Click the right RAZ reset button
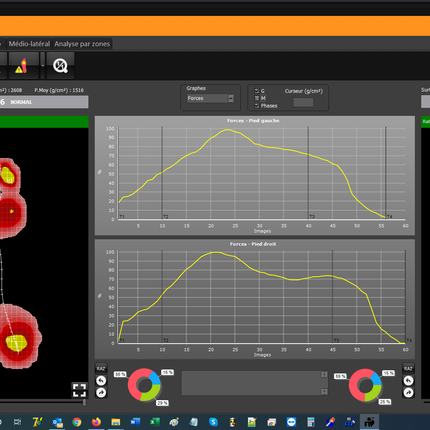 pyautogui.click(x=408, y=369)
